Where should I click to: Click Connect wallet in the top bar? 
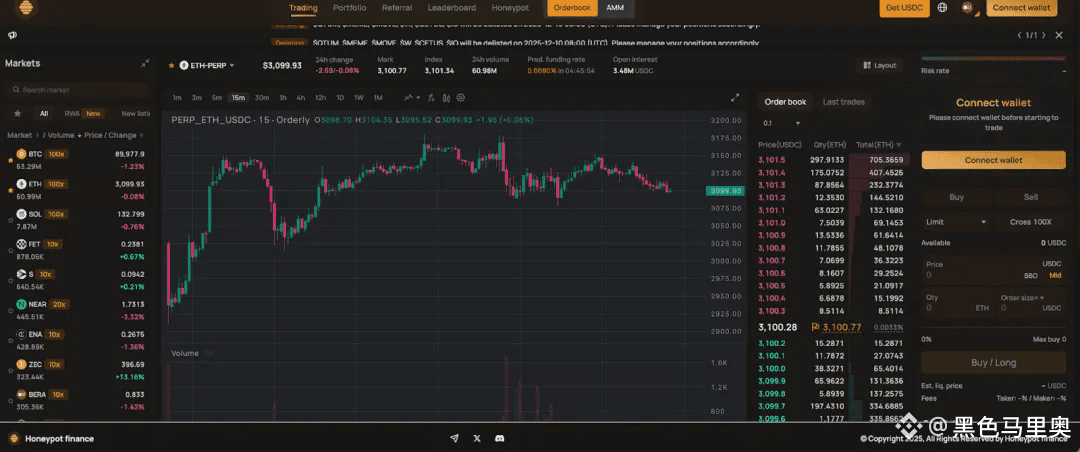pos(1021,8)
